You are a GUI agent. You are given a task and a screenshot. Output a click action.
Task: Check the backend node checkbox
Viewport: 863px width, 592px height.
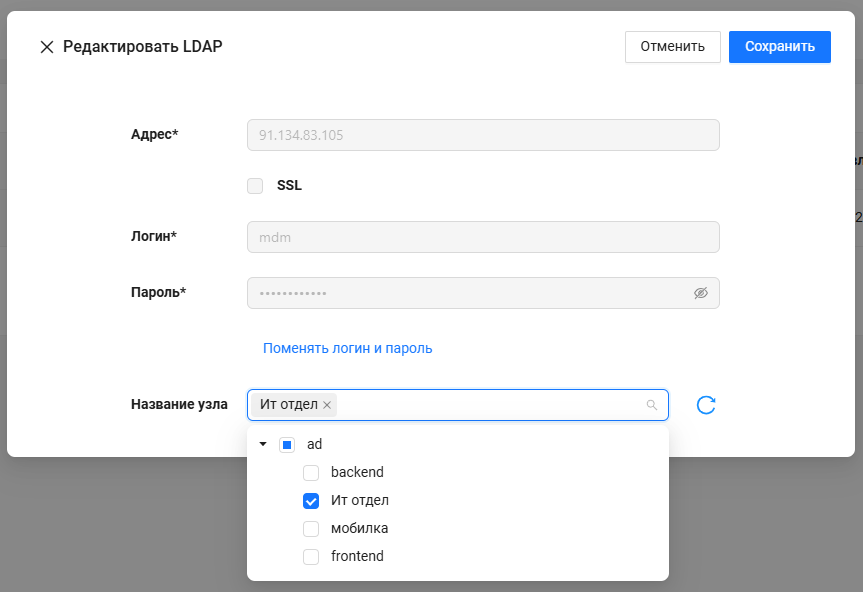[311, 472]
